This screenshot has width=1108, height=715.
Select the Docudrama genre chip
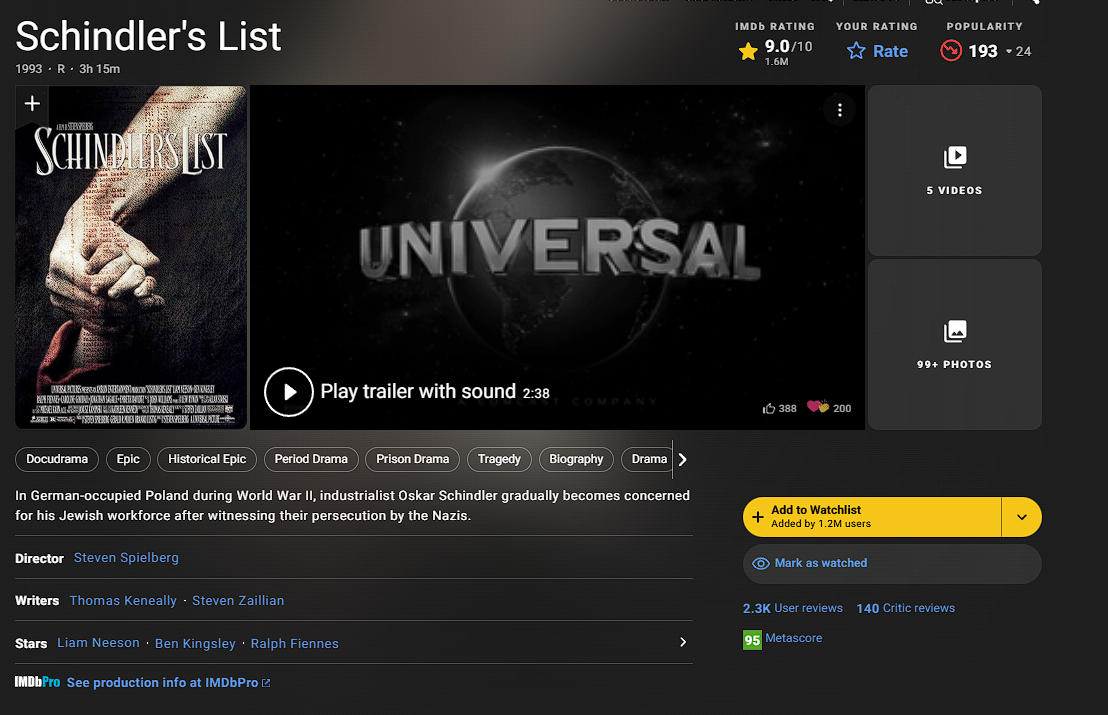tap(57, 459)
